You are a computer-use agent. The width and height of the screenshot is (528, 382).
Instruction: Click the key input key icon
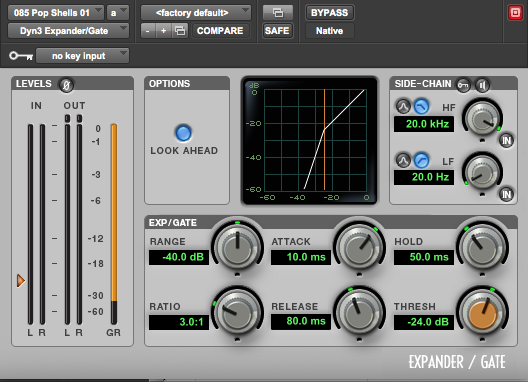click(21, 56)
